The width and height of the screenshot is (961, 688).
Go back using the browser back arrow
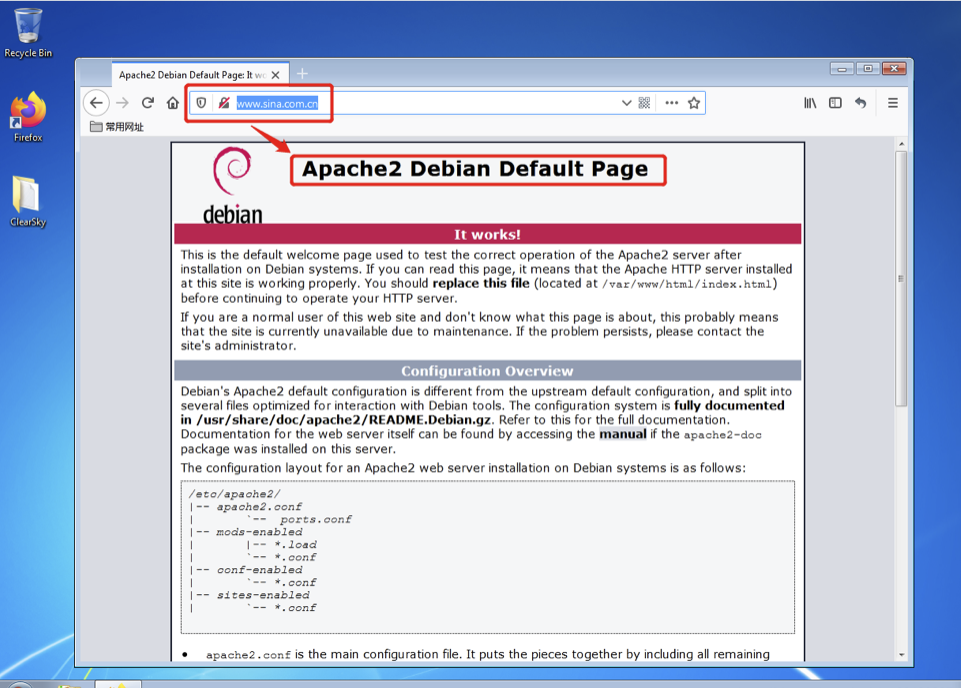coord(96,103)
